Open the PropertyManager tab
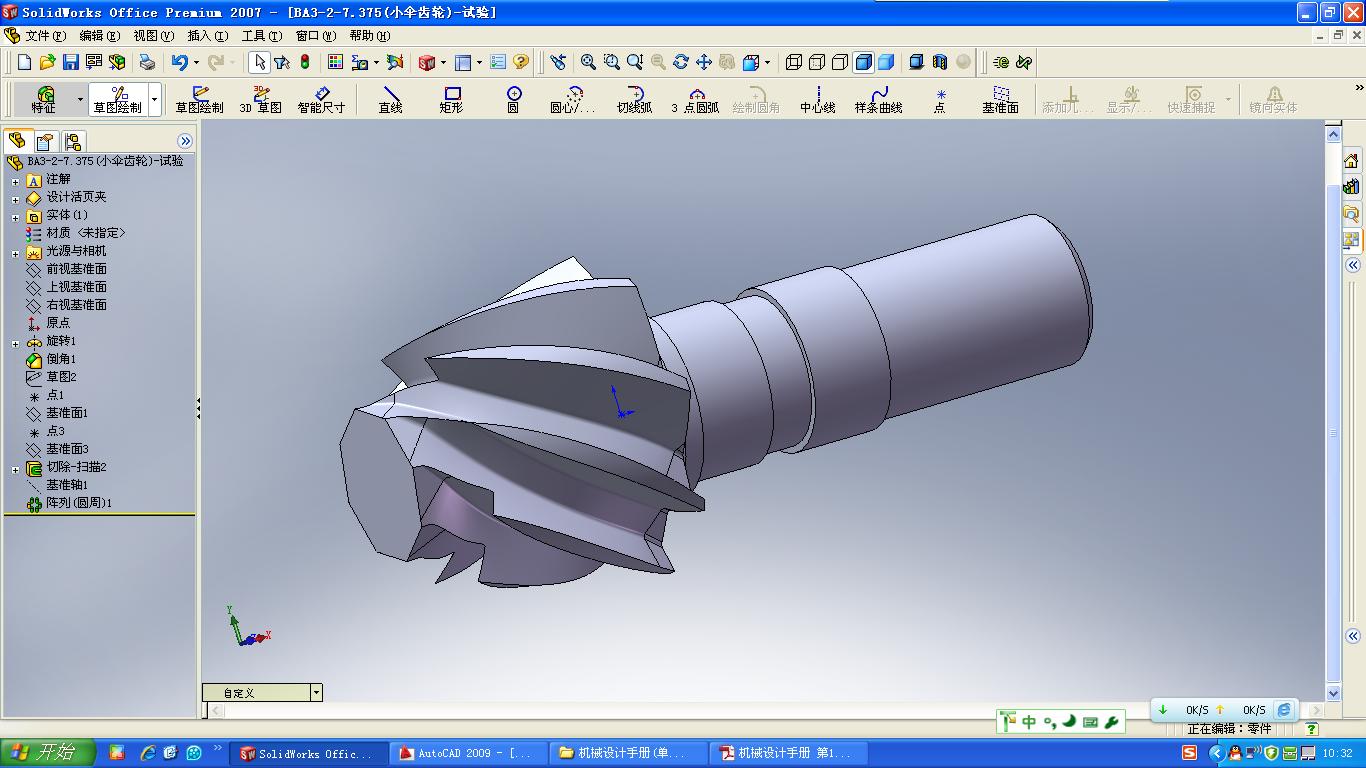The height and width of the screenshot is (768, 1366). (x=45, y=141)
